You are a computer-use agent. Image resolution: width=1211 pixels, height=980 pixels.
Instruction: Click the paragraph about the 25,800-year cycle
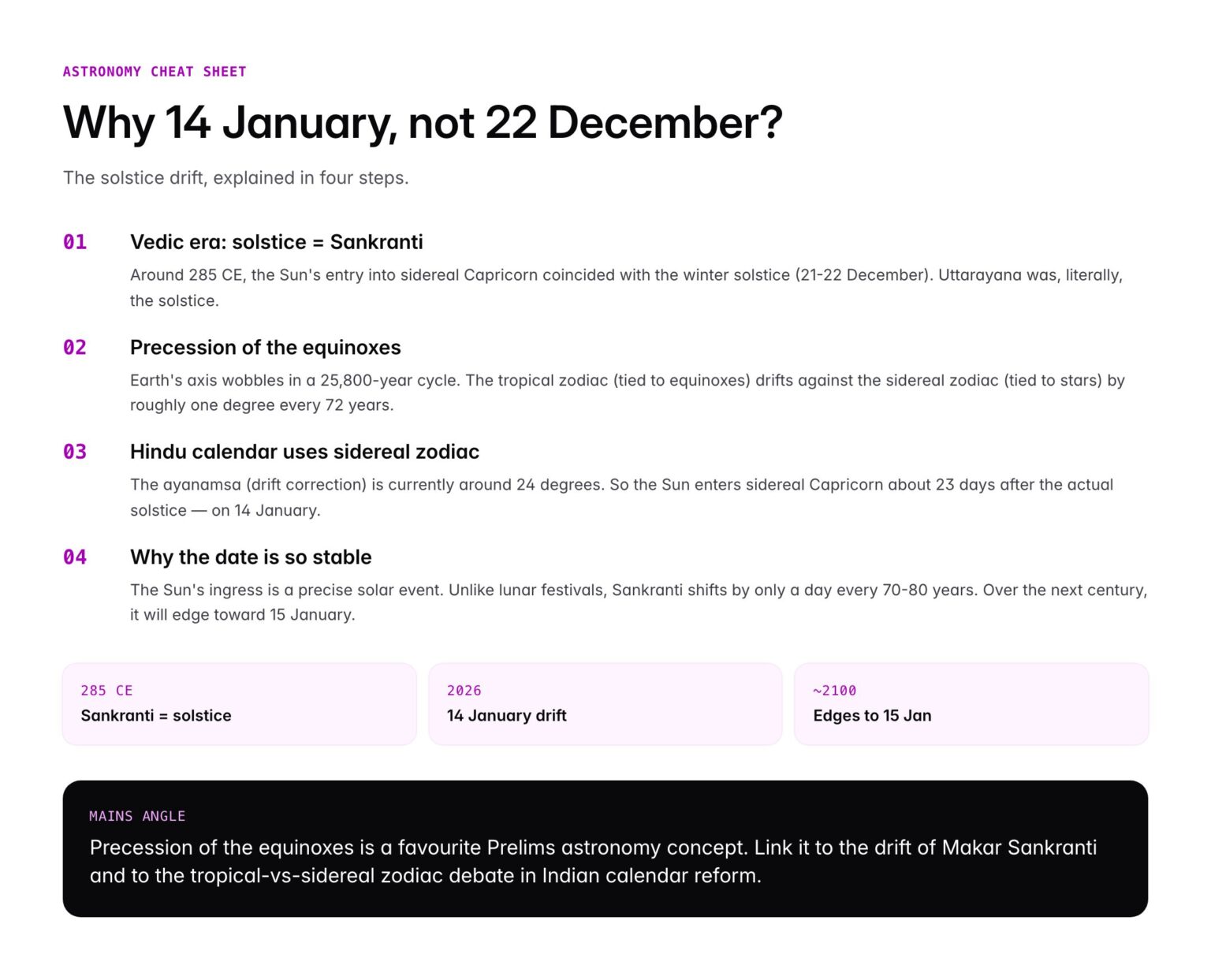tap(626, 392)
